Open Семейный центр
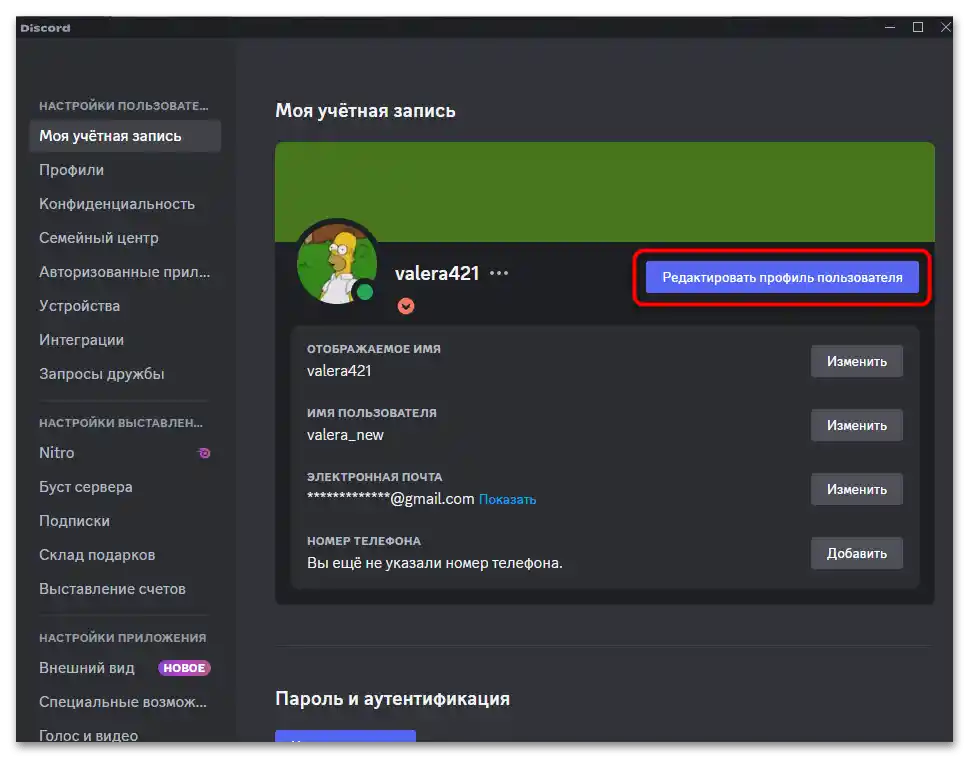The width and height of the screenshot is (969, 758). pos(125,238)
